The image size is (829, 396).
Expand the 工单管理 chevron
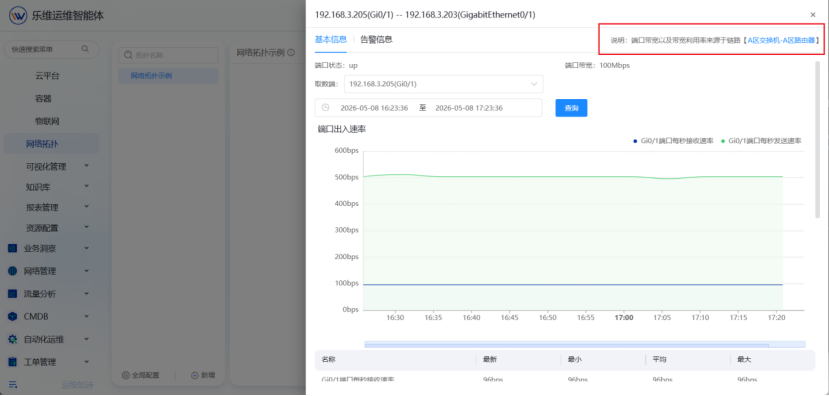(x=87, y=362)
